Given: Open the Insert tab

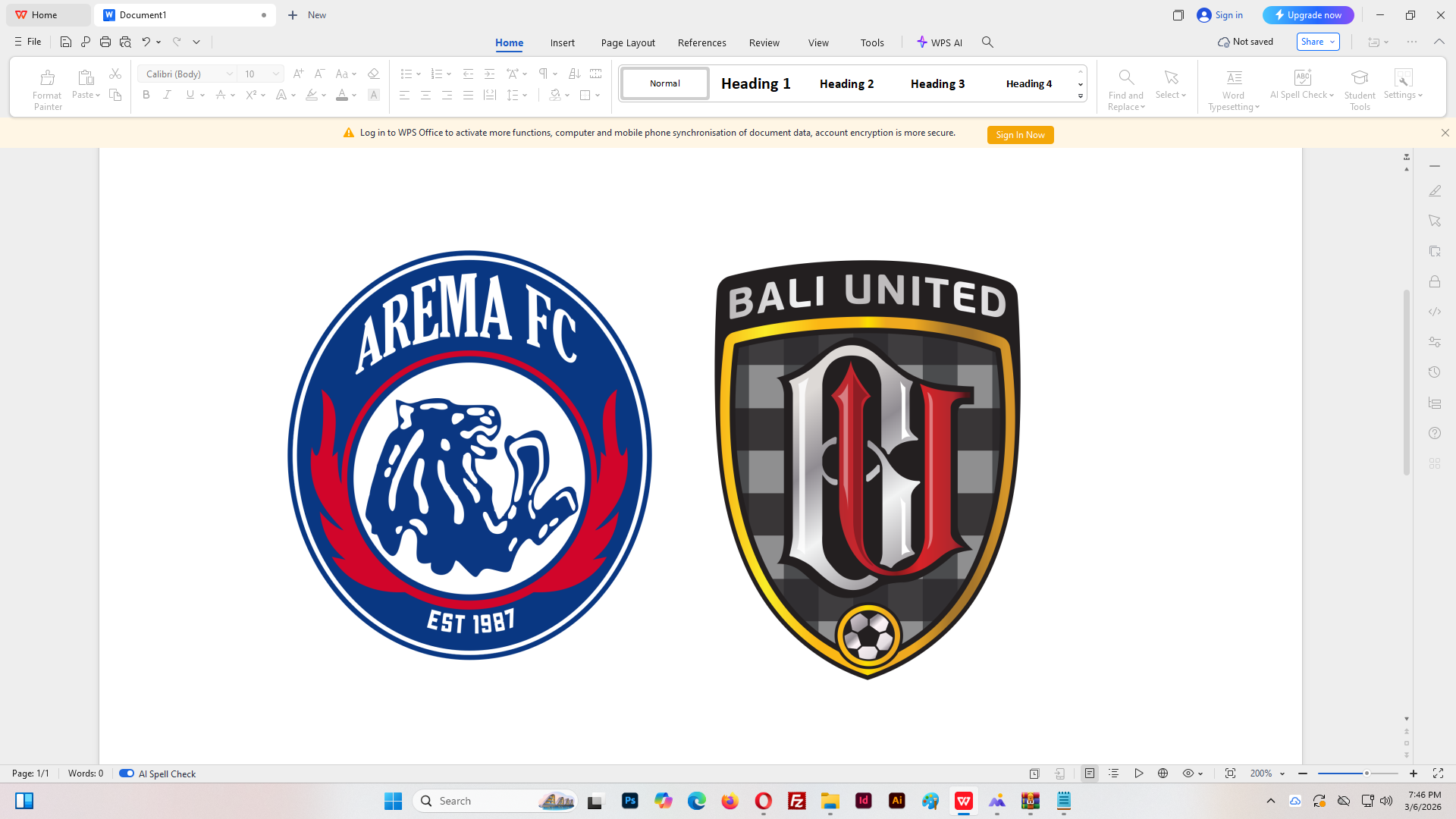Looking at the screenshot, I should pos(563,42).
